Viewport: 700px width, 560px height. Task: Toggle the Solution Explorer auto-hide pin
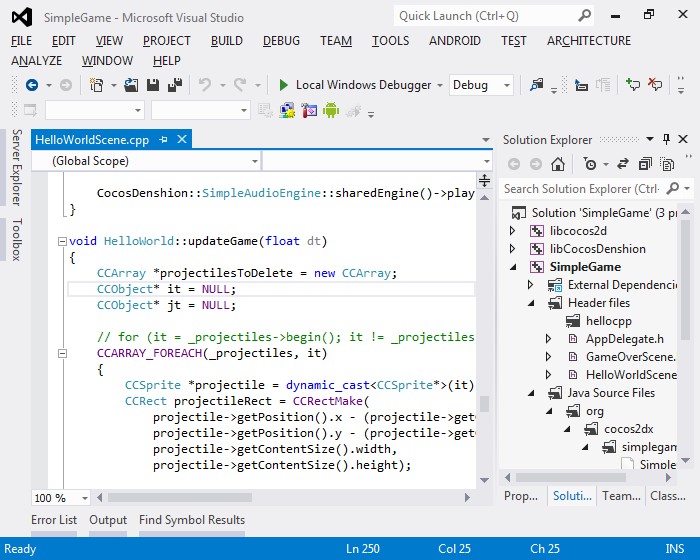[x=667, y=139]
